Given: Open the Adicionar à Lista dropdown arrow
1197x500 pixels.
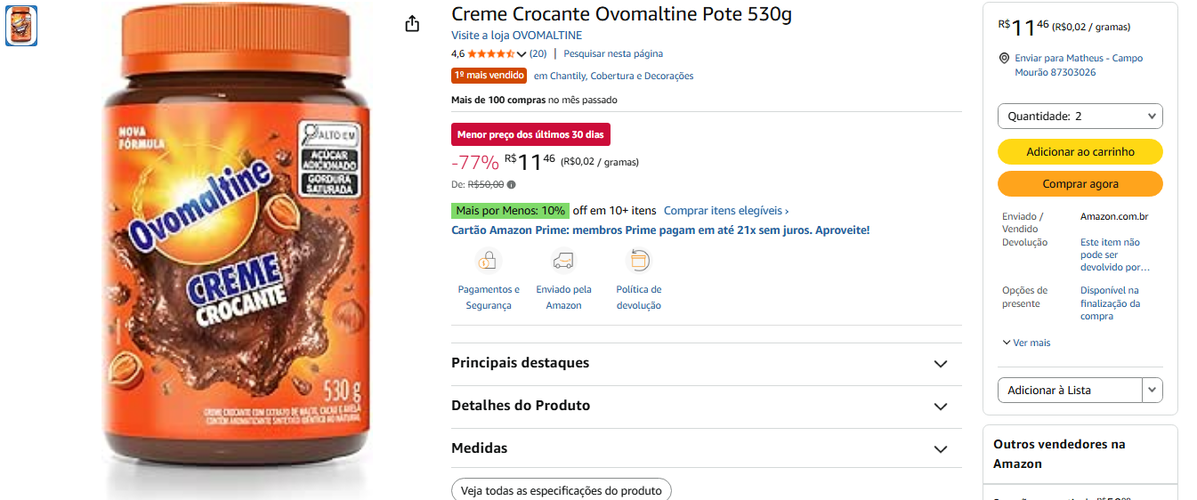Looking at the screenshot, I should click(x=1153, y=390).
